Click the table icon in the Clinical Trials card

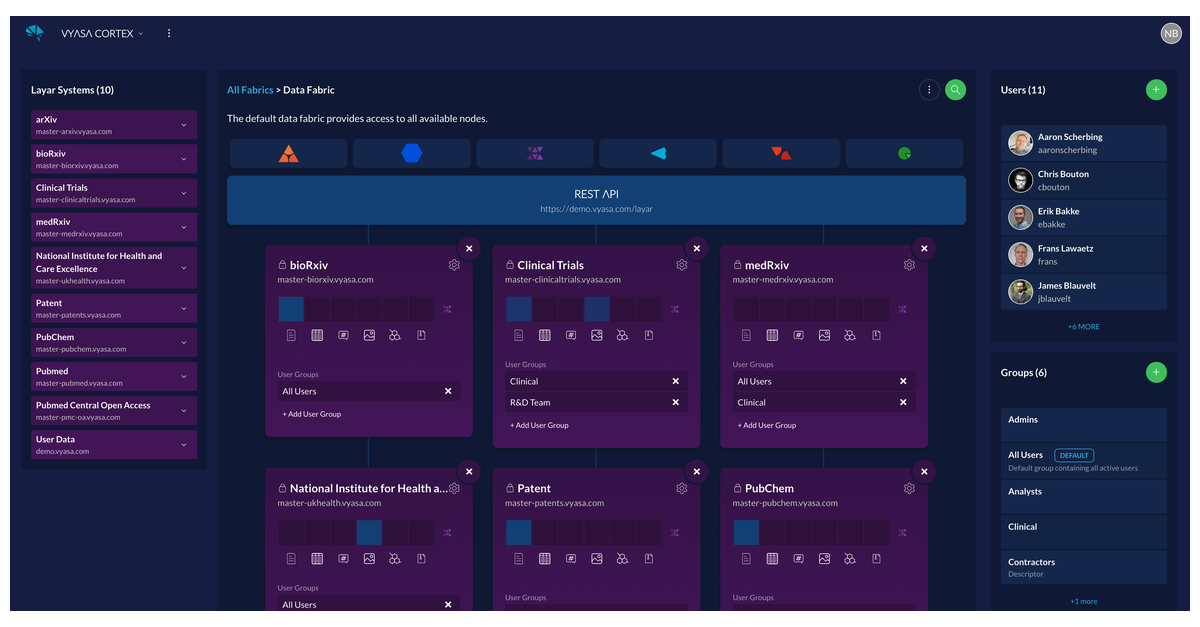545,335
